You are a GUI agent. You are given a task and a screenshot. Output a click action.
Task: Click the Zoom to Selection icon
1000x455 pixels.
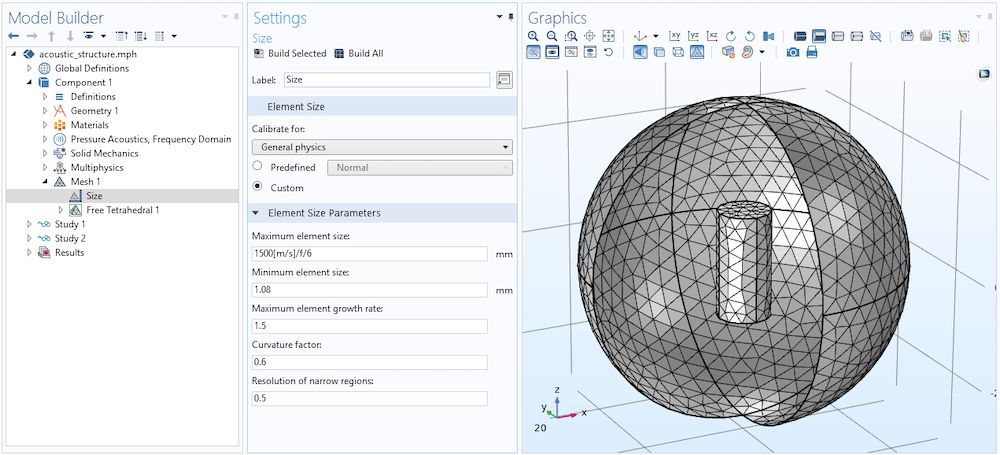(x=590, y=36)
